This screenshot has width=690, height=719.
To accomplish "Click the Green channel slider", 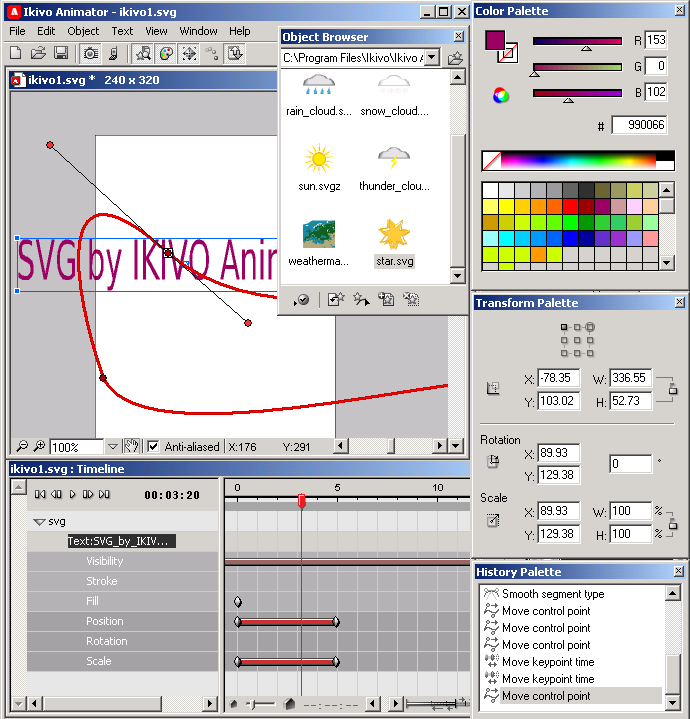I will (577, 68).
